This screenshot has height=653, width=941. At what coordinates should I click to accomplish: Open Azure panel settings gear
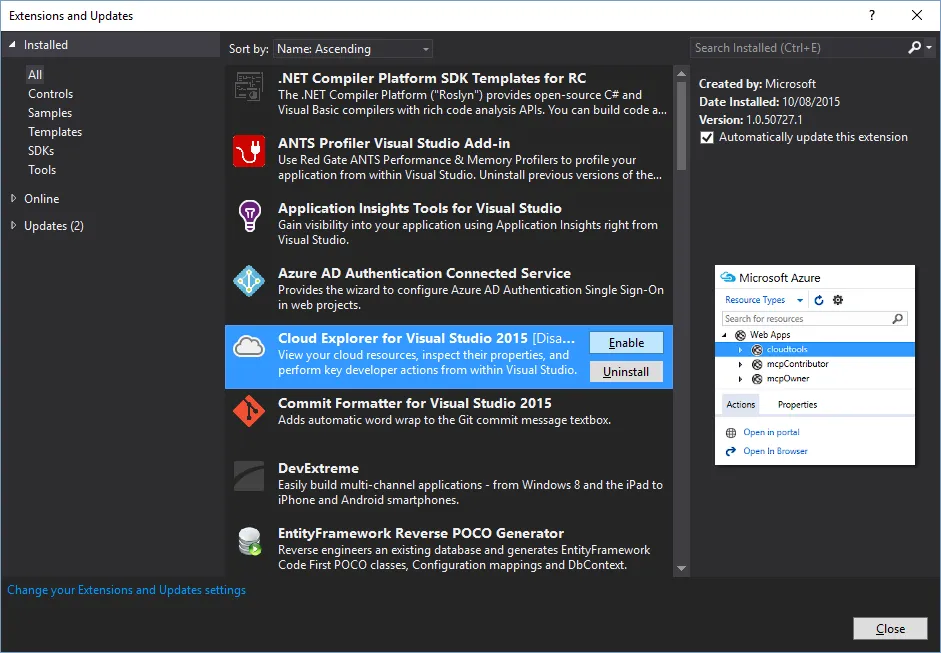coord(838,299)
